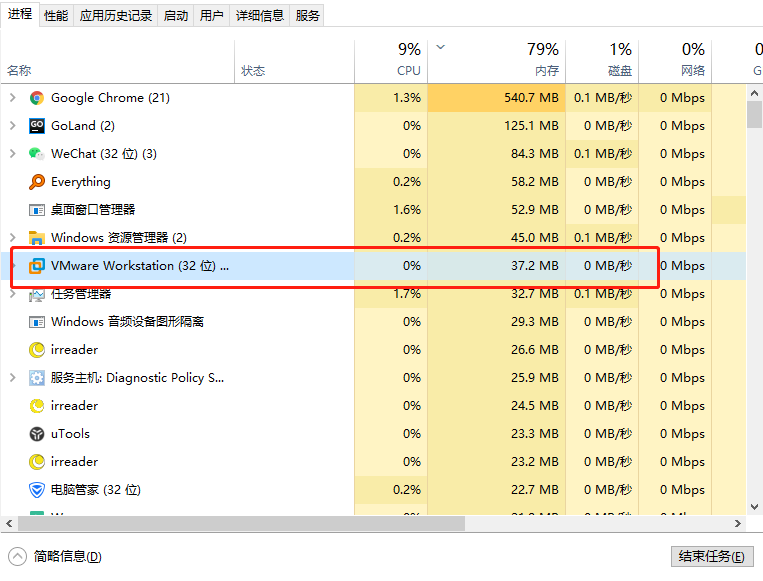Viewport: 763px width, 581px height.
Task: Click the vertical scrollbar down arrow
Action: (754, 507)
